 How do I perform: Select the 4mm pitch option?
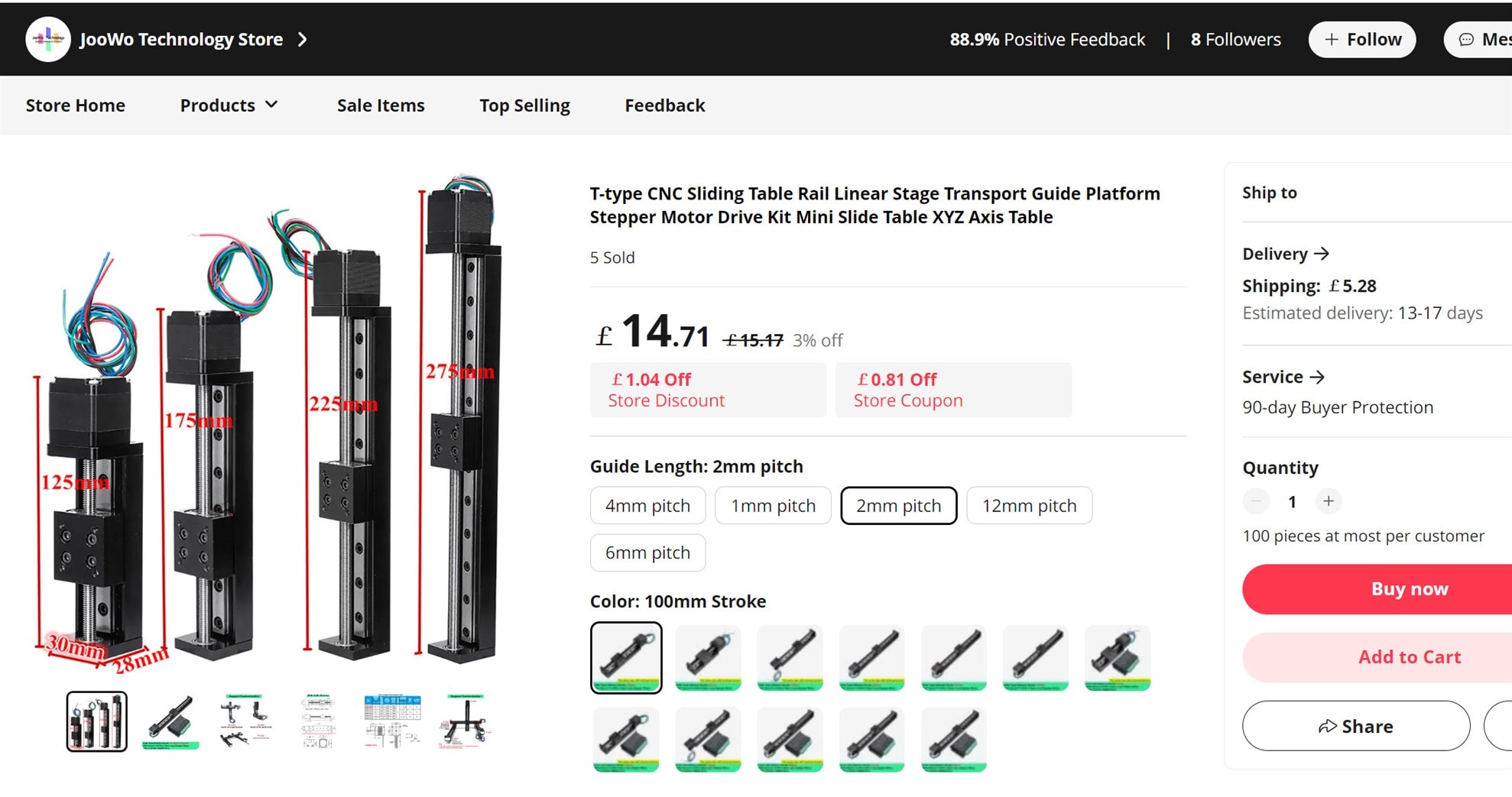(647, 506)
